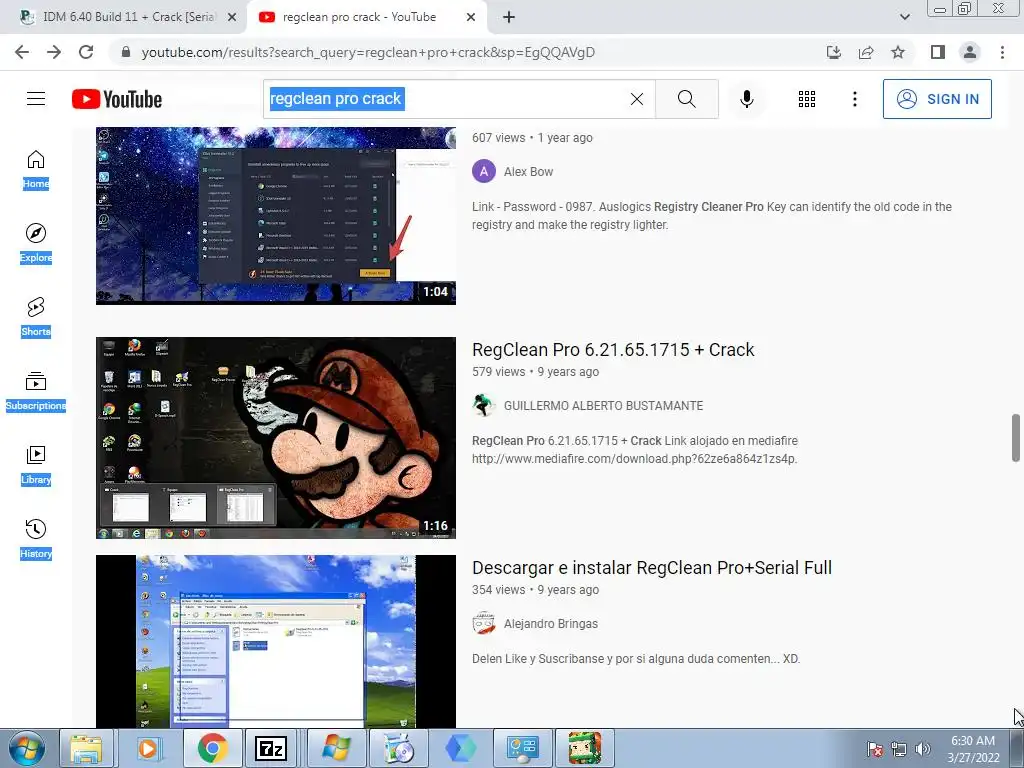Visit GUILLERMO ALBERTO BUSTAMANTE channel
This screenshot has width=1024, height=768.
pyautogui.click(x=603, y=406)
